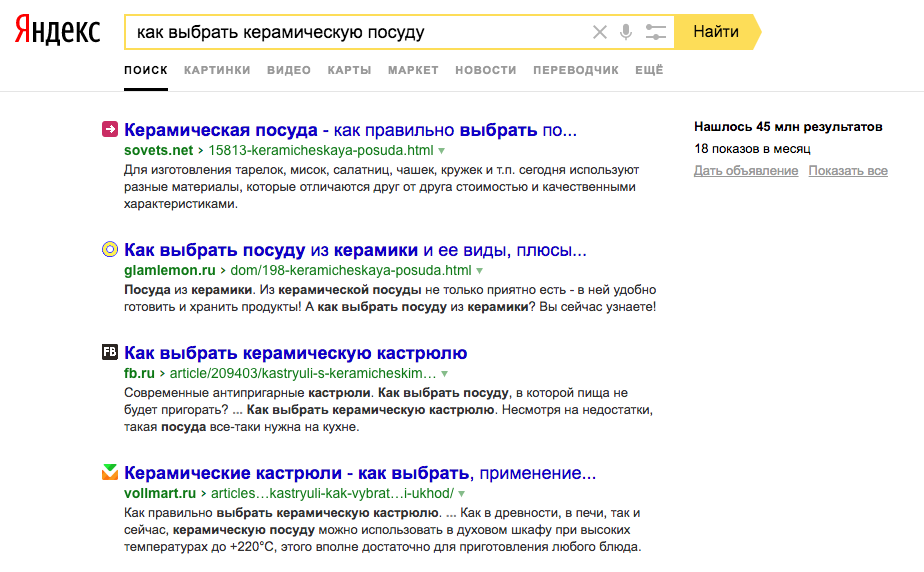The height and width of the screenshot is (572, 924).
Task: Open dom/198-keramicheskaya-posuda.html path link
Action: click(x=351, y=270)
